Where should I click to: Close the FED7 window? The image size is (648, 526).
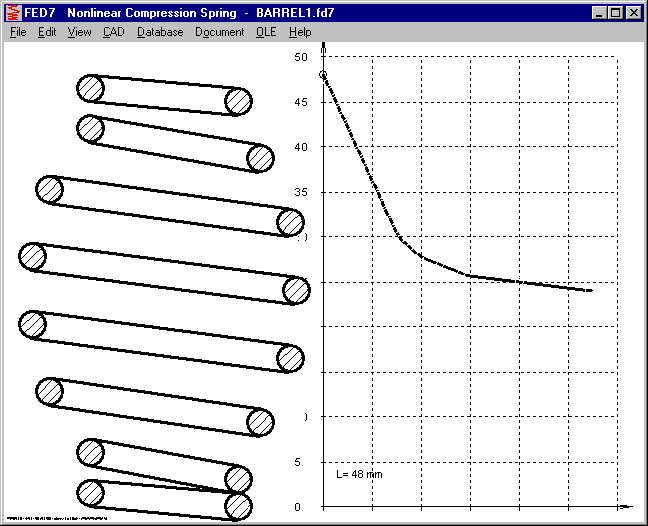click(632, 13)
